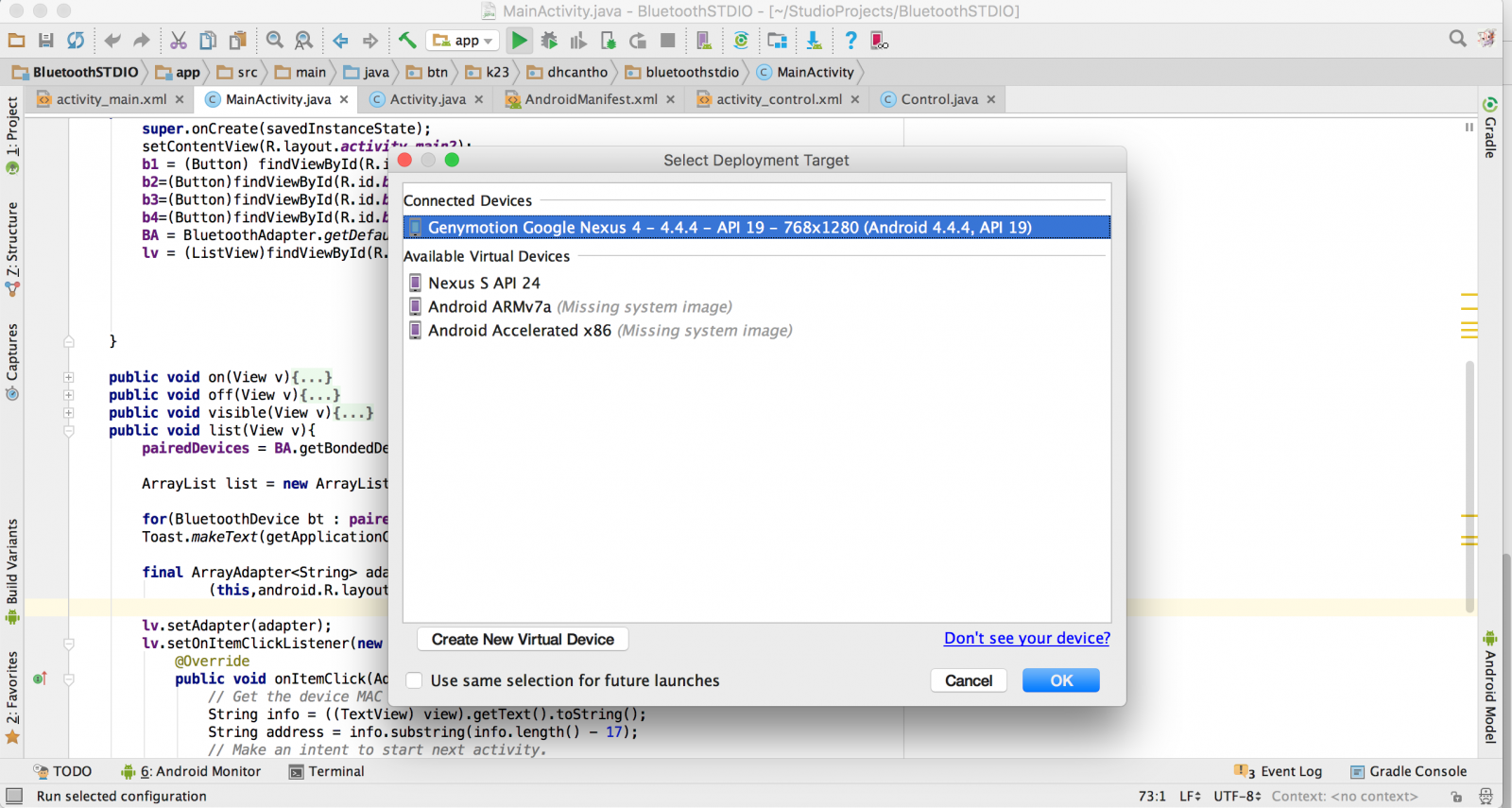Open the 2: Favorites tool window
Image resolution: width=1512 pixels, height=808 pixels.
(12, 697)
